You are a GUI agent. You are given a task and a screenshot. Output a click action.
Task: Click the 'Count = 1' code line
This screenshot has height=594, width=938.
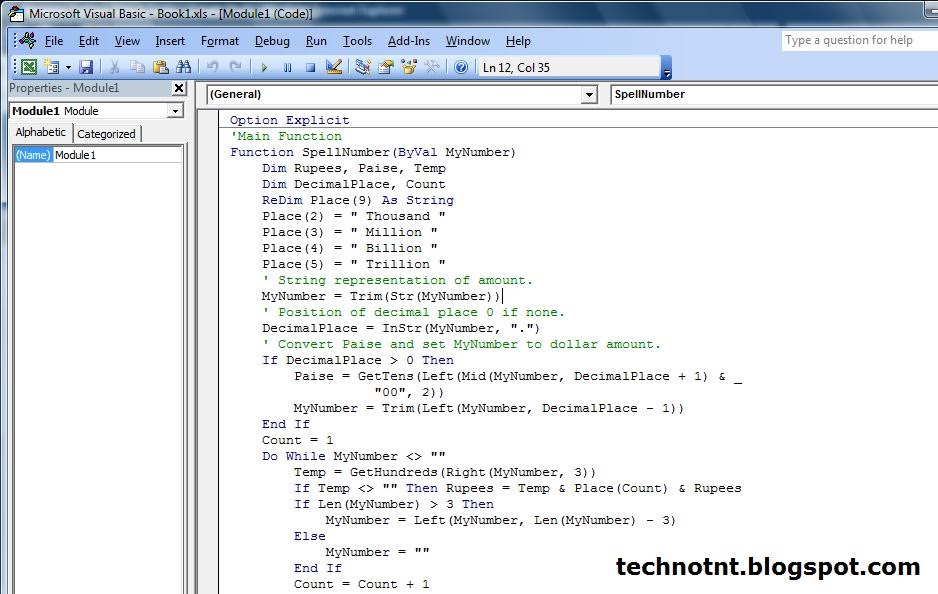297,440
